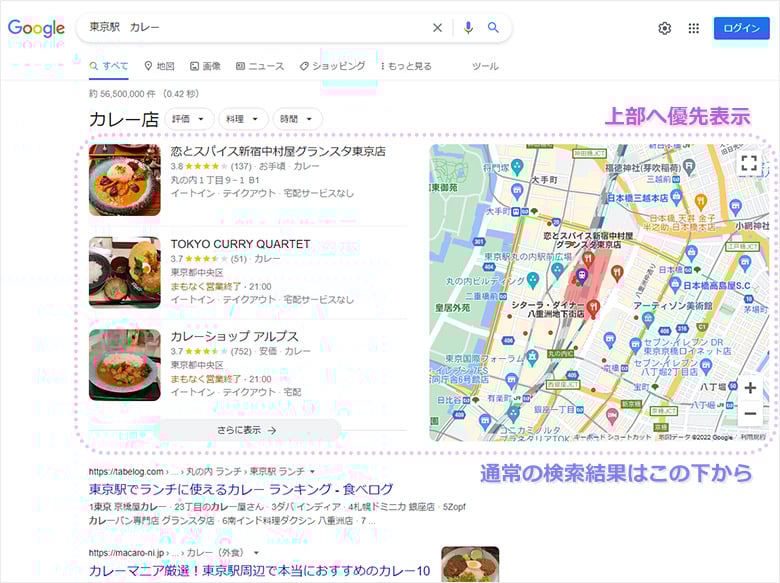
Task: Click the 丸の内１丁目９−１ B1 address text
Action: point(215,180)
